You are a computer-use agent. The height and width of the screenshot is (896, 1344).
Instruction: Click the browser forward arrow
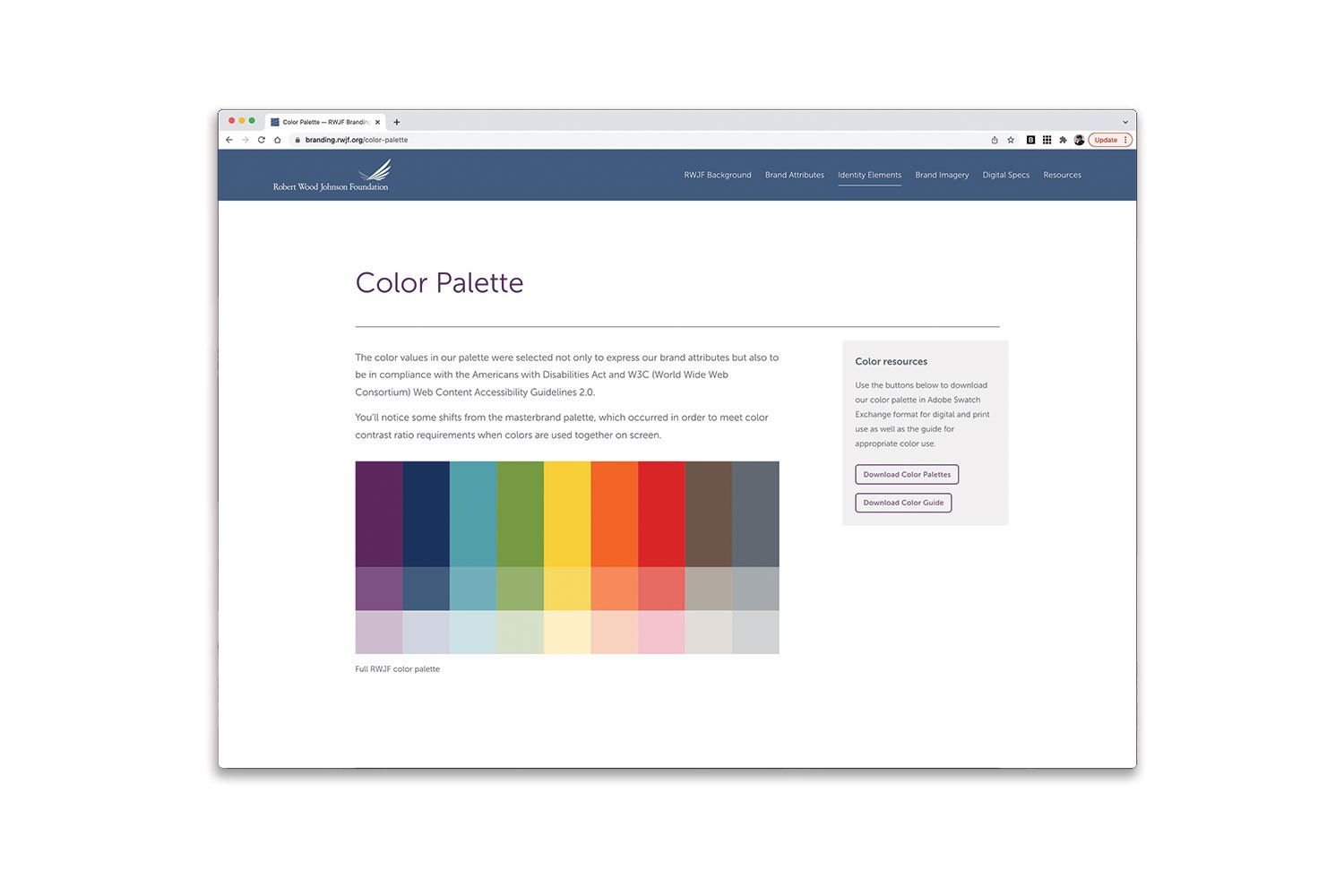[x=246, y=140]
